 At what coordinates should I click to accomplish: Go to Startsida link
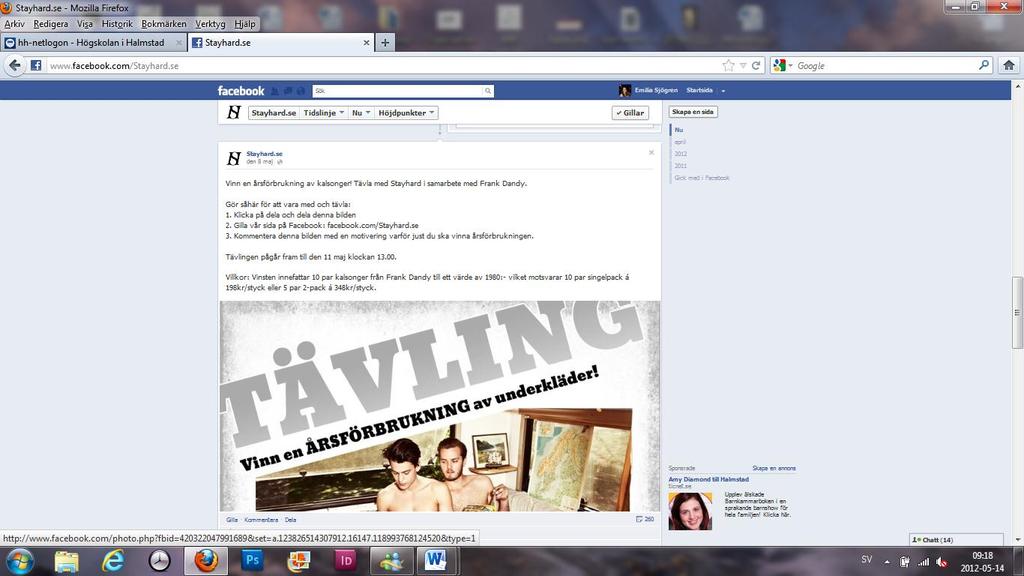(x=699, y=90)
